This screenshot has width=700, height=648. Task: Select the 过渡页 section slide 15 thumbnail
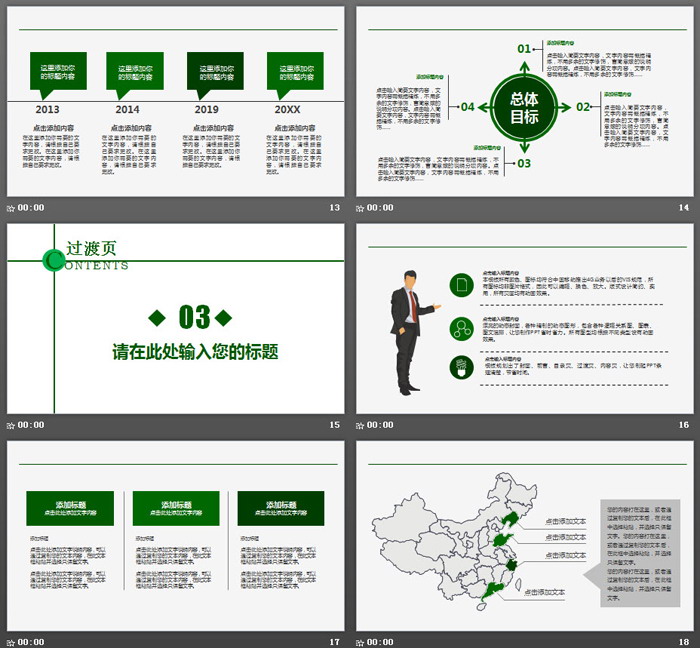pyautogui.click(x=175, y=318)
